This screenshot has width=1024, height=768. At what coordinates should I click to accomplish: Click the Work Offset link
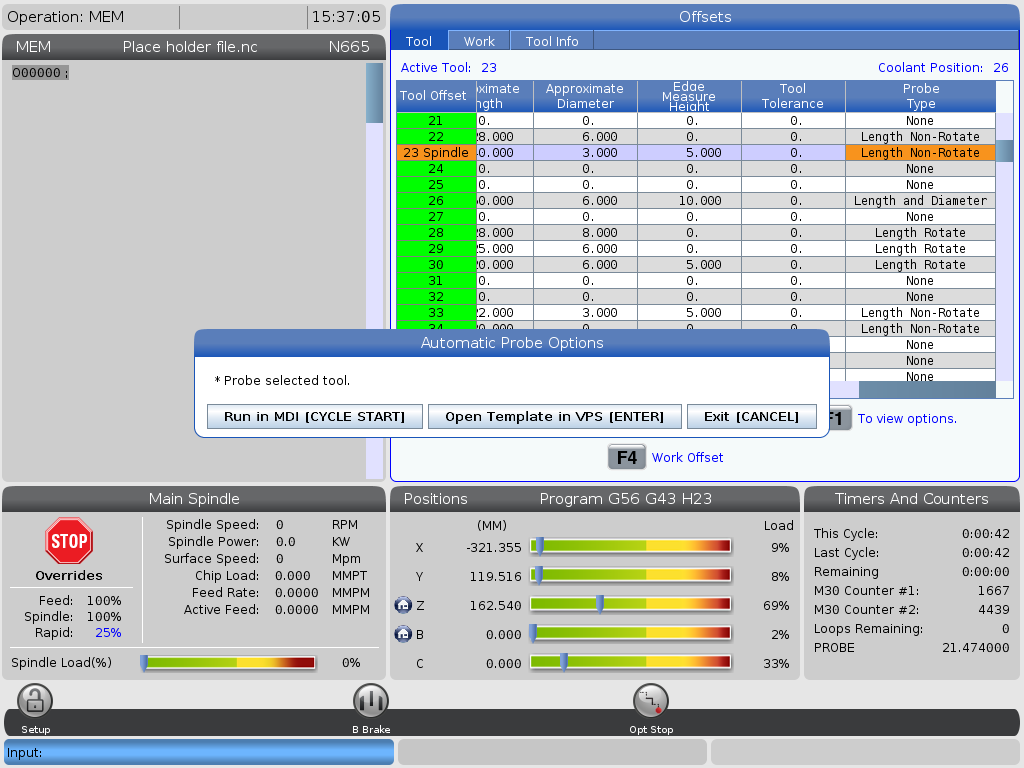click(x=688, y=457)
